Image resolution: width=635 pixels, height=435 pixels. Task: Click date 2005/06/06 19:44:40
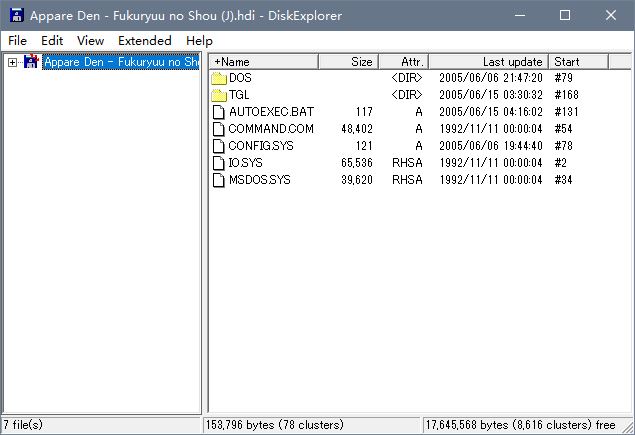pos(491,146)
